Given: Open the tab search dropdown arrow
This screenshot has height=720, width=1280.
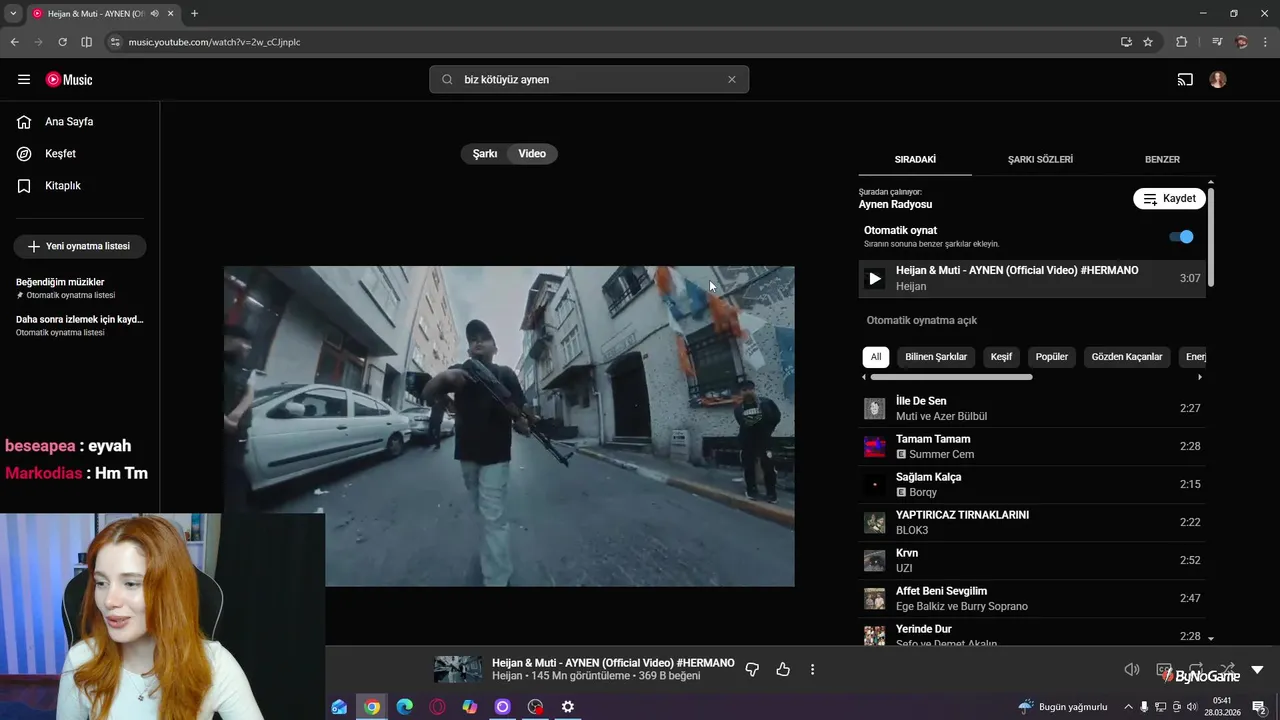Looking at the screenshot, I should (13, 14).
